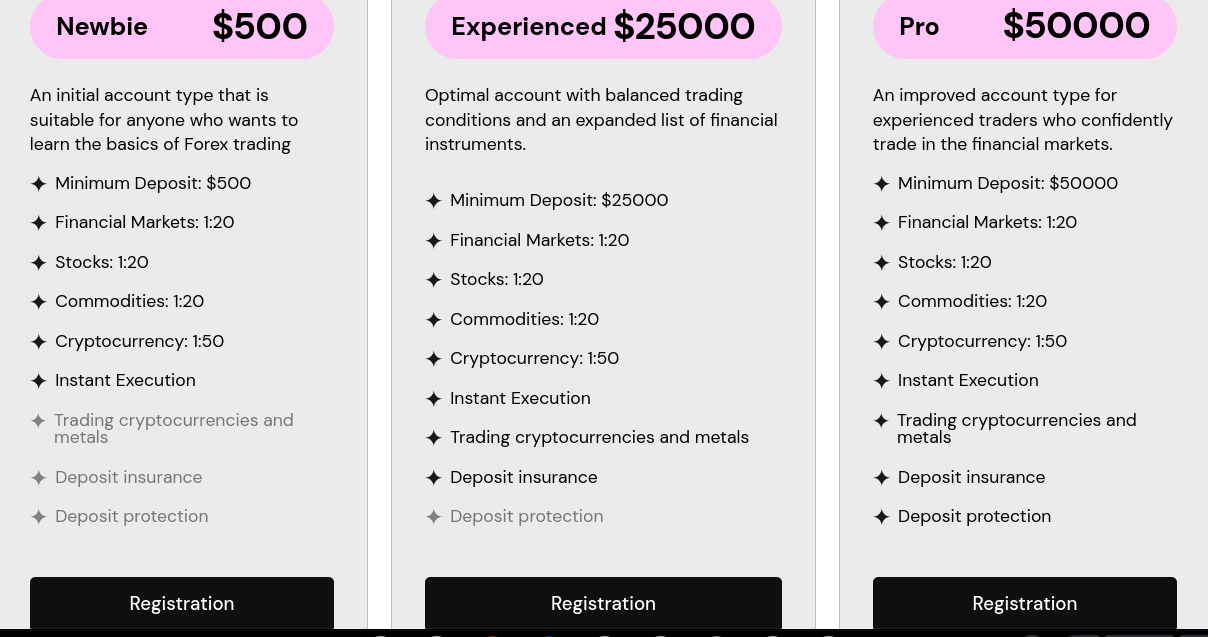Click star icon next to Experienced Instant Execution
1208x637 pixels.
point(434,399)
